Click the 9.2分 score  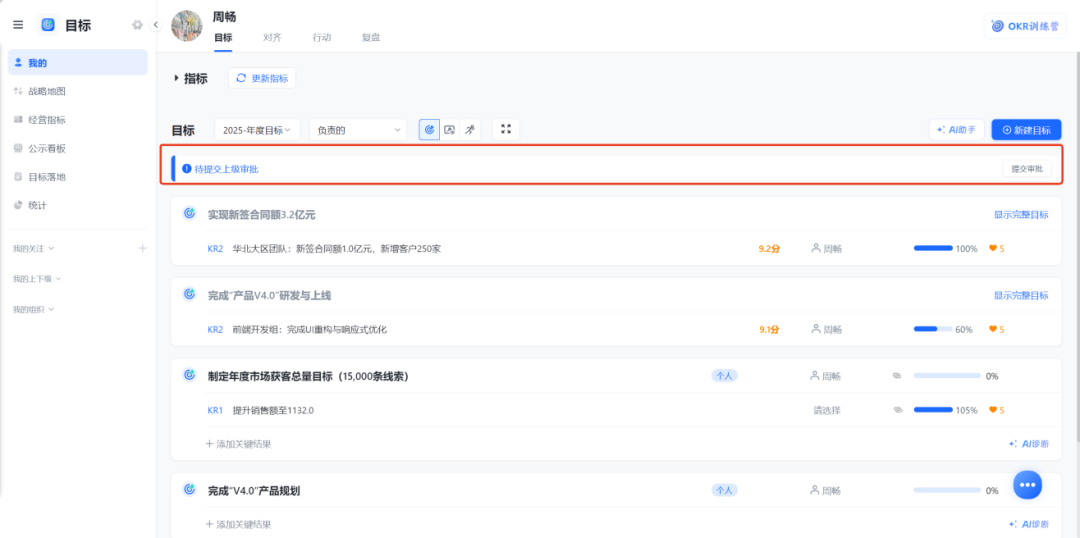769,249
